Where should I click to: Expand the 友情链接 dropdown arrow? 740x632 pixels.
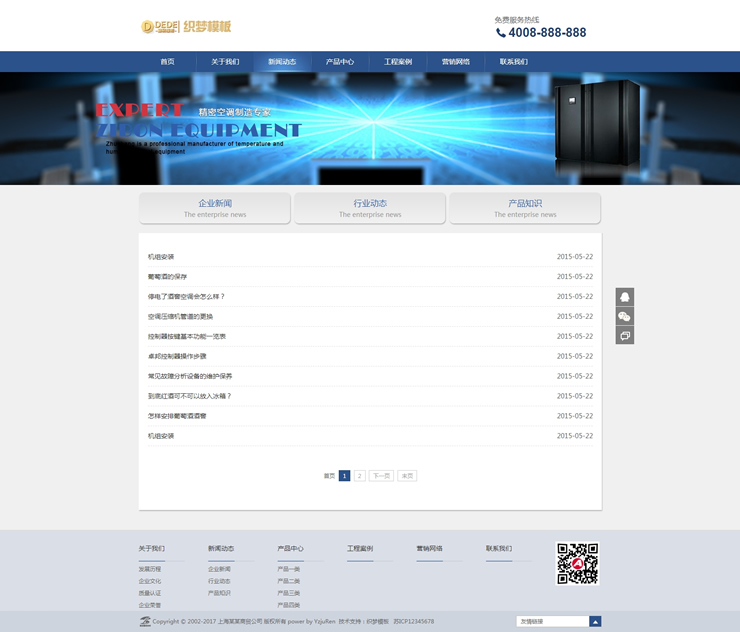[x=595, y=621]
